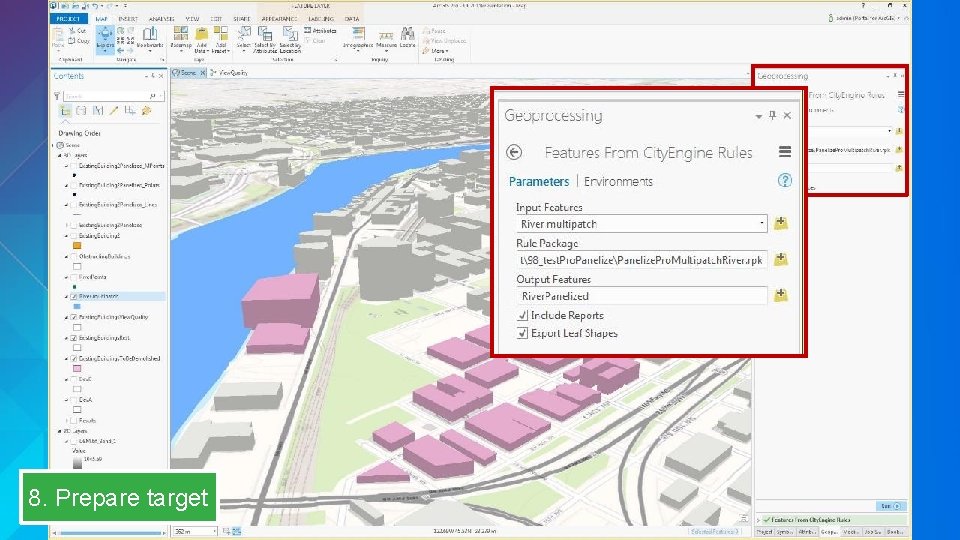
Task: Show the ObstructingBuildings layer
Action: pyautogui.click(x=74, y=257)
